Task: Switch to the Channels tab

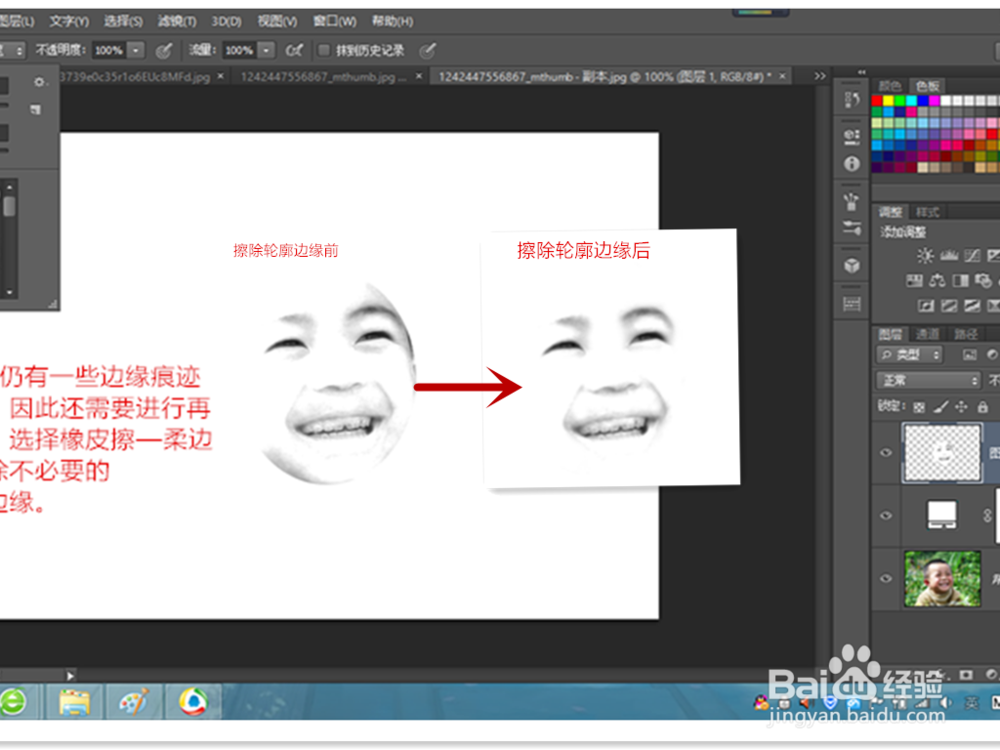Action: coord(926,333)
